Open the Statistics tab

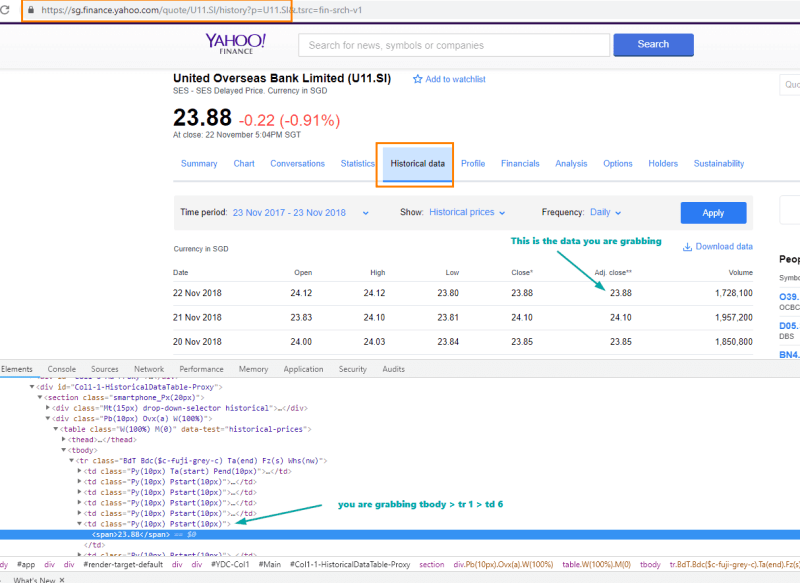point(358,164)
